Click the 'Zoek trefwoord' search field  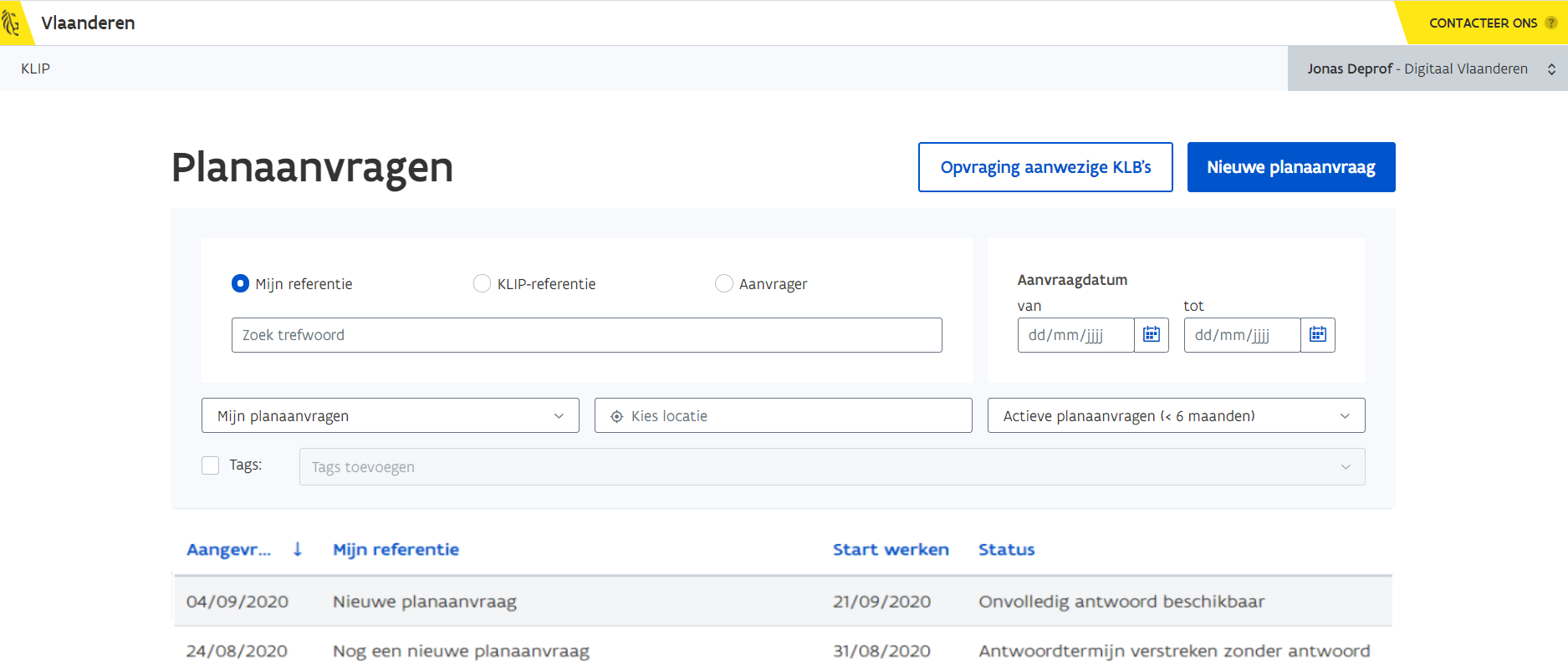coord(586,335)
